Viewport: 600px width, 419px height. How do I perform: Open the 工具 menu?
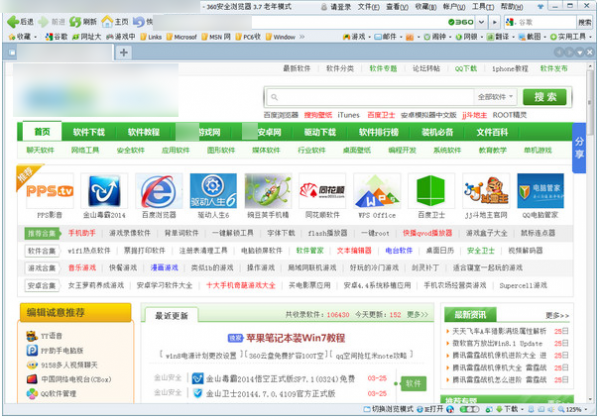(x=483, y=7)
